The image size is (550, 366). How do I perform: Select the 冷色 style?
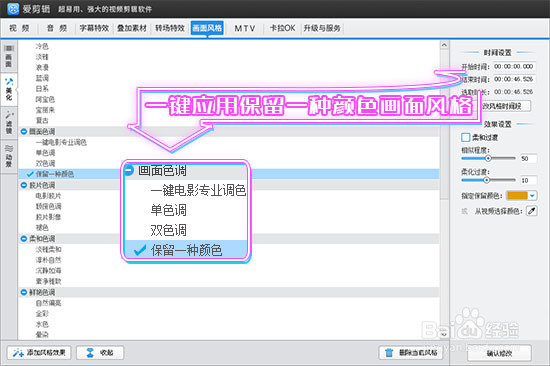[x=42, y=46]
